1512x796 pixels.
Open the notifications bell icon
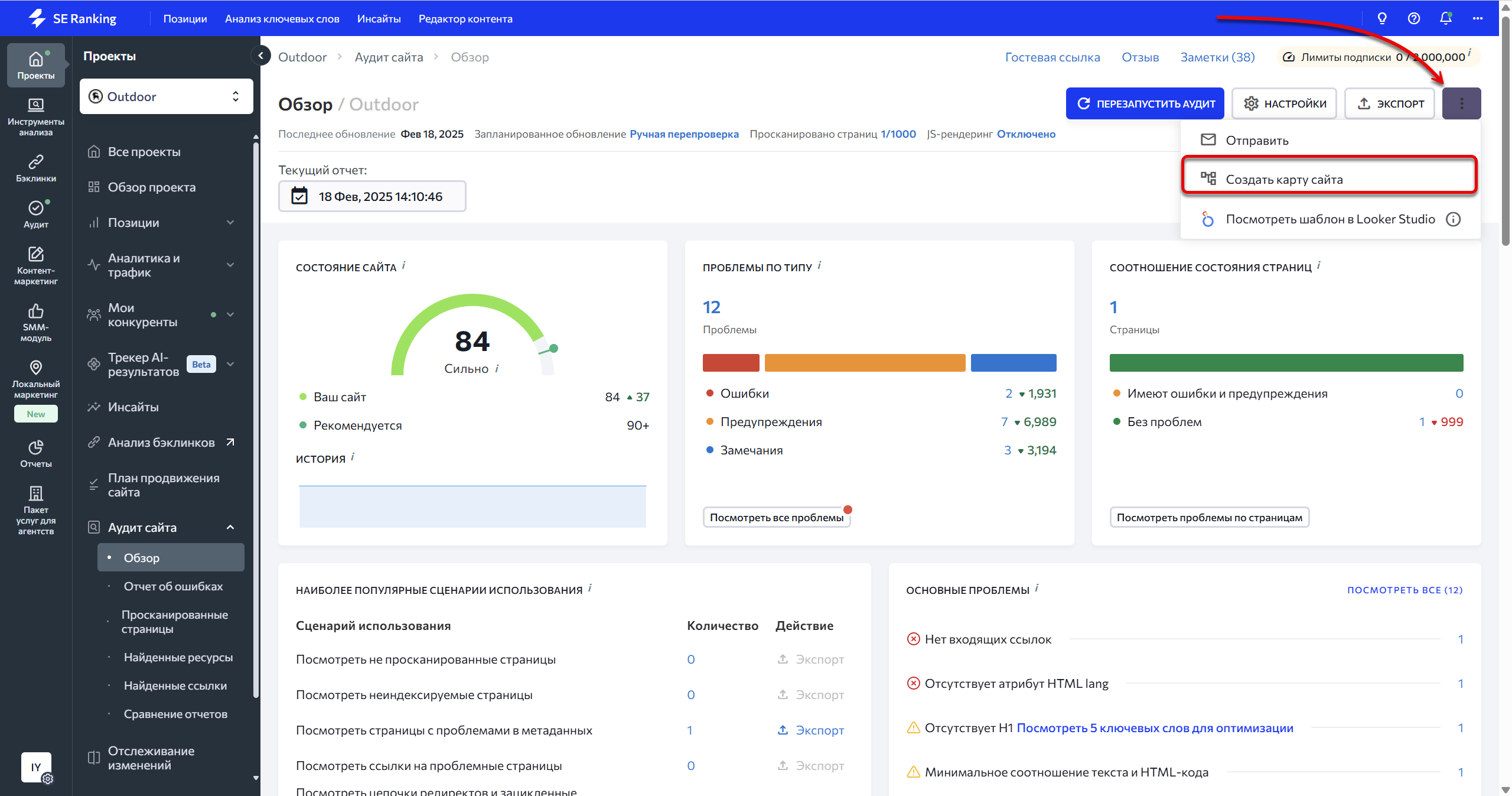1446,18
